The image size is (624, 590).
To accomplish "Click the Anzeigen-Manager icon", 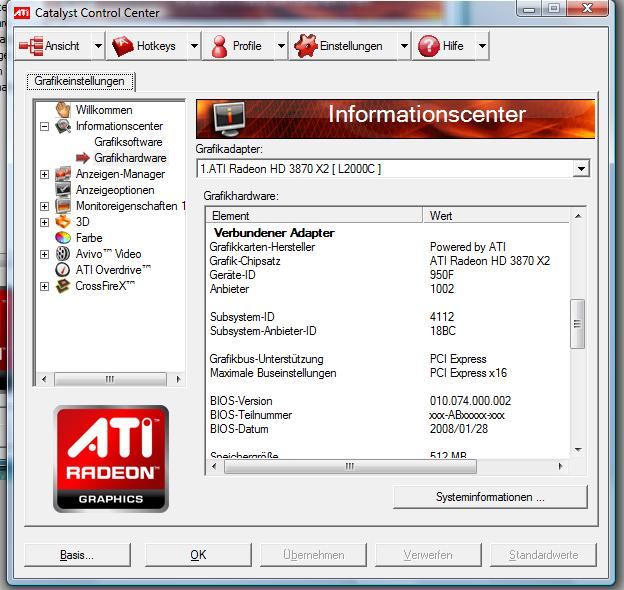I will point(63,174).
